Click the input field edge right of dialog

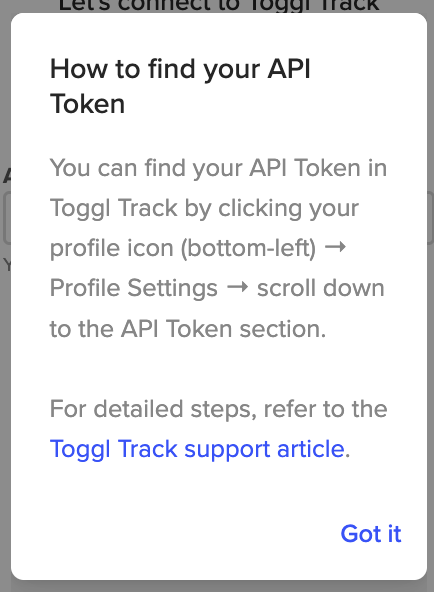click(x=430, y=218)
